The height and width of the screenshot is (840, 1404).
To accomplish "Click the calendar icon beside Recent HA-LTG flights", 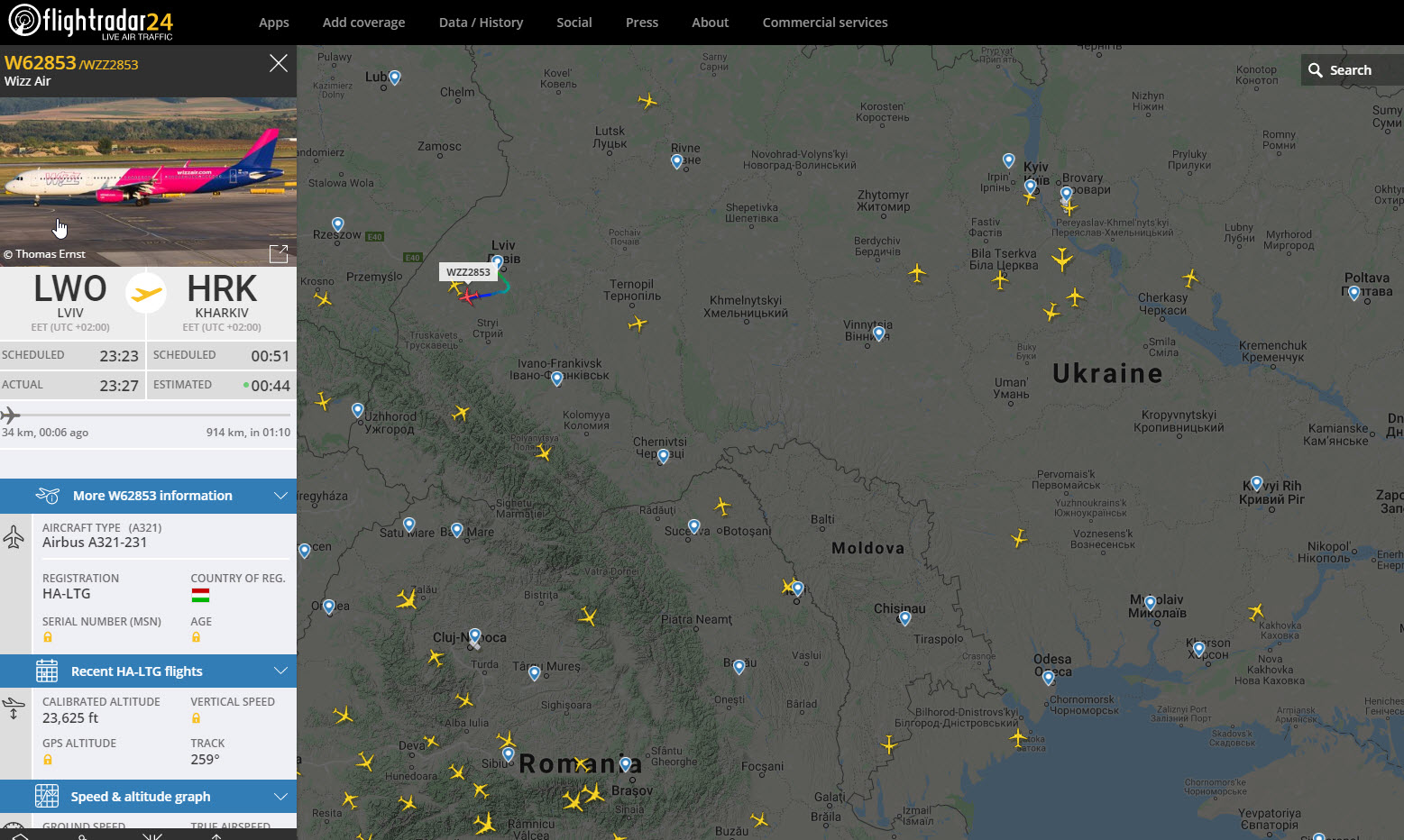I will click(47, 671).
